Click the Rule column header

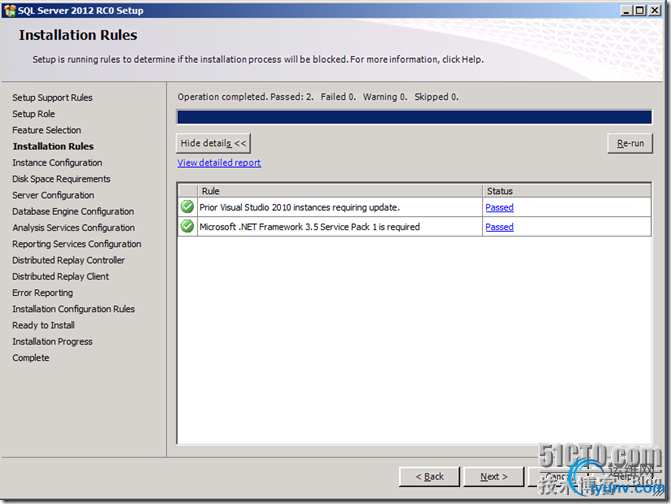pos(340,191)
